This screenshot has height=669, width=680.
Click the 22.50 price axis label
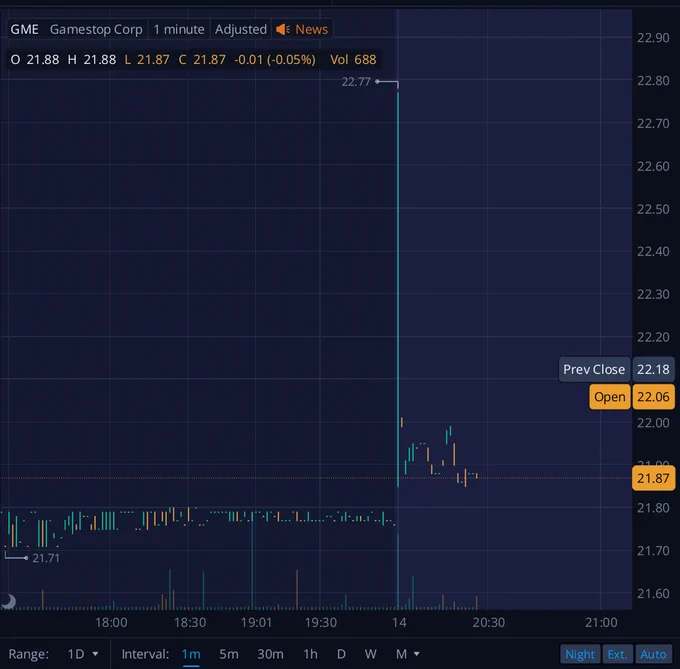653,209
